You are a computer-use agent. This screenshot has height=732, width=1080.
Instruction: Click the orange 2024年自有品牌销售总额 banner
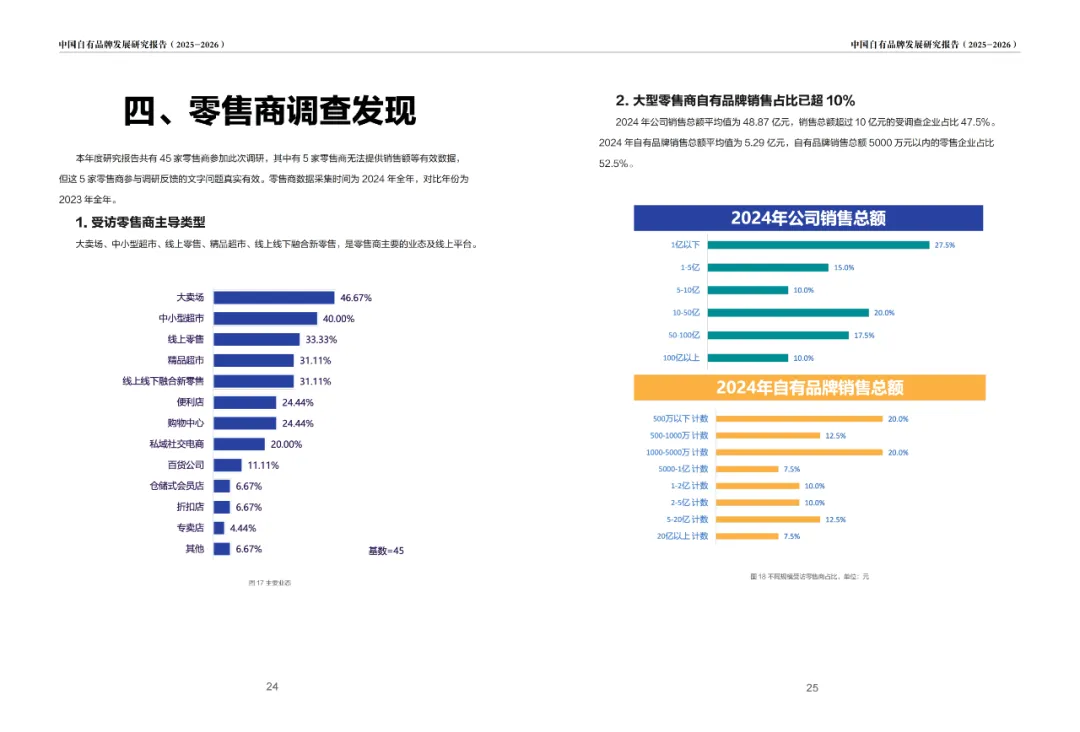809,388
